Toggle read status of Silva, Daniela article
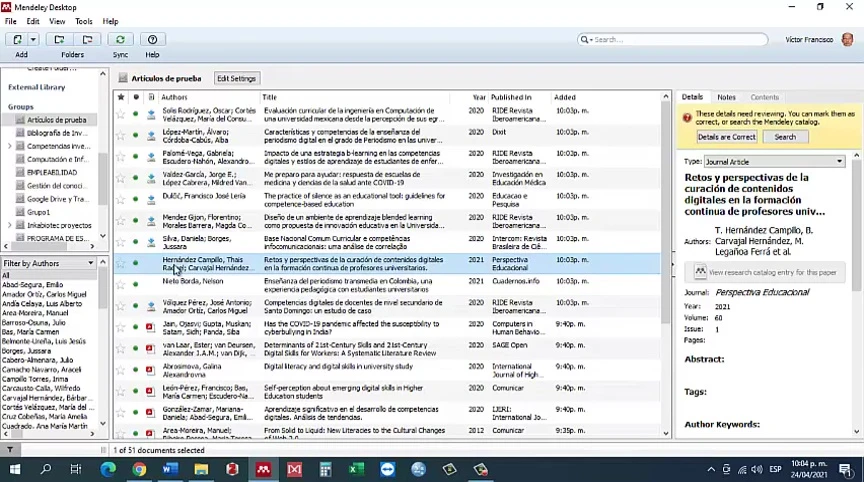864x482 pixels. 136,242
